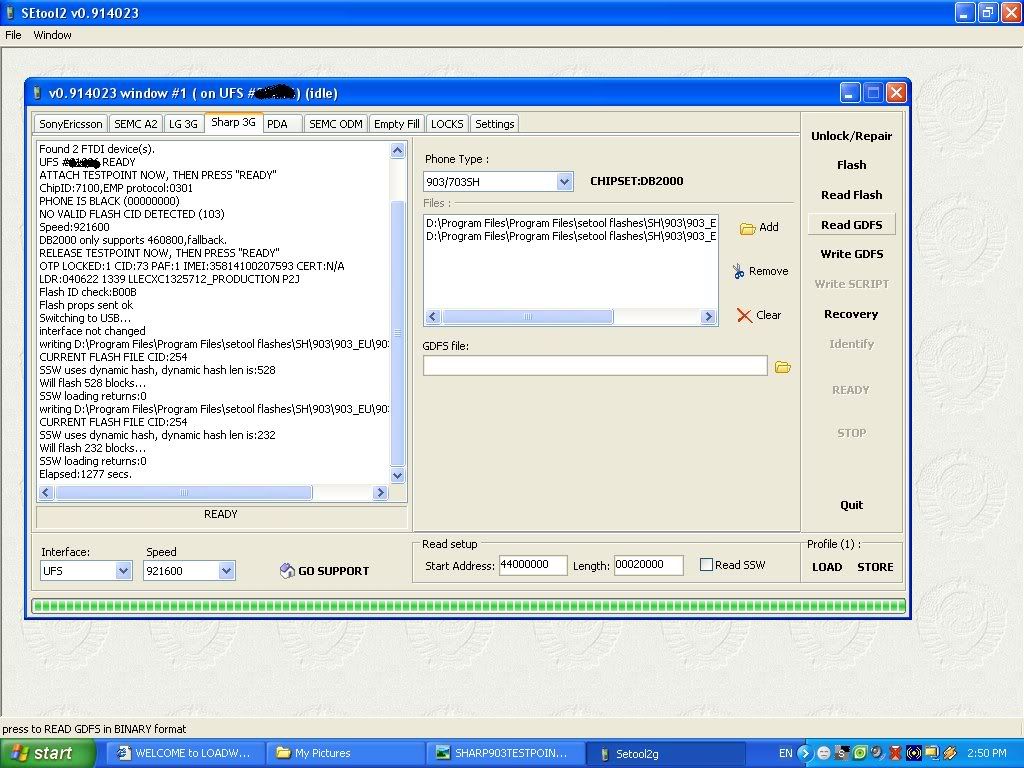Open the Settings tab
The width and height of the screenshot is (1024, 768).
pos(494,124)
